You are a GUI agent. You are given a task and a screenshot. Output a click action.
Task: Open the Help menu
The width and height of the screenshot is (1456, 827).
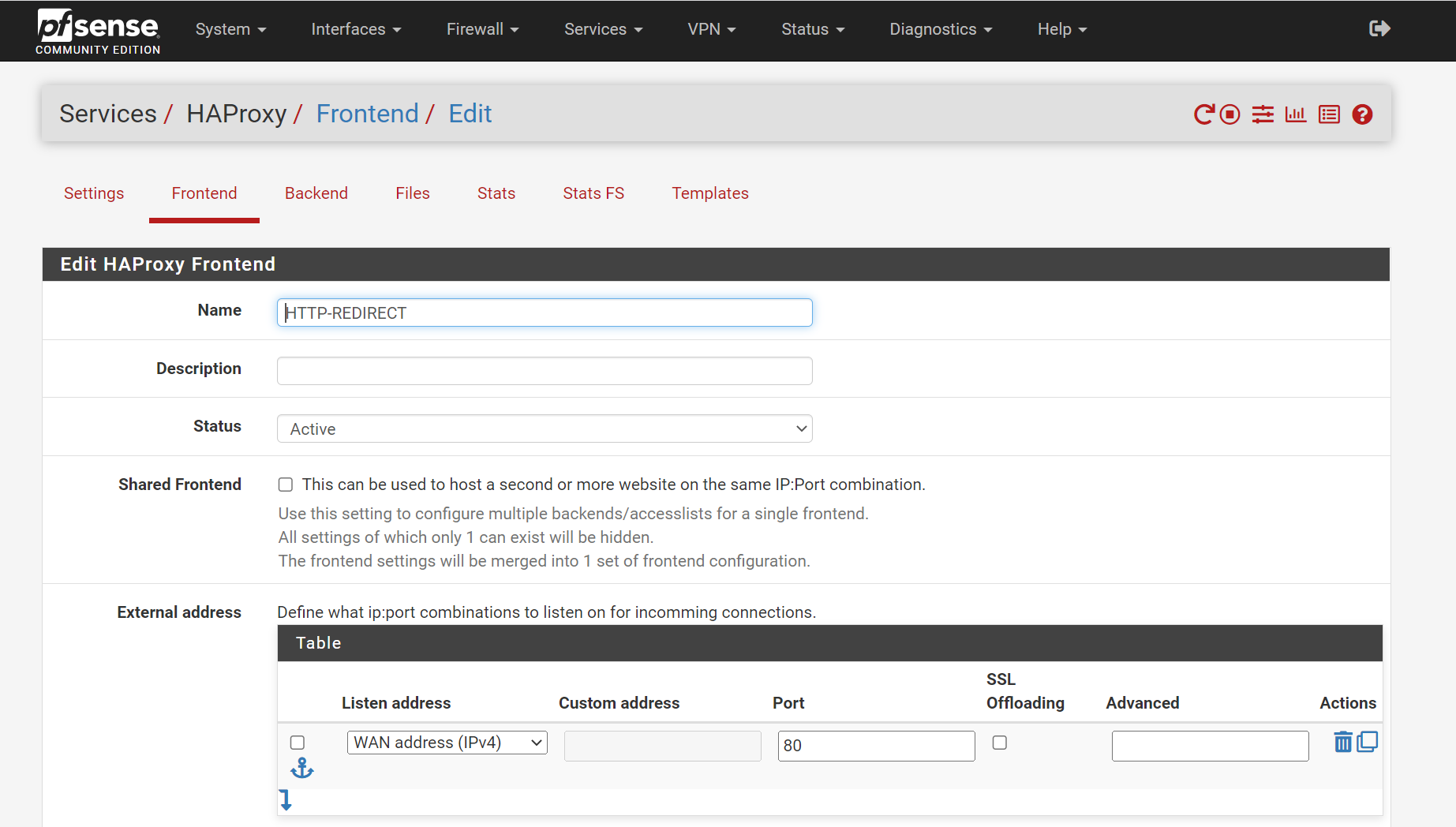click(1062, 29)
